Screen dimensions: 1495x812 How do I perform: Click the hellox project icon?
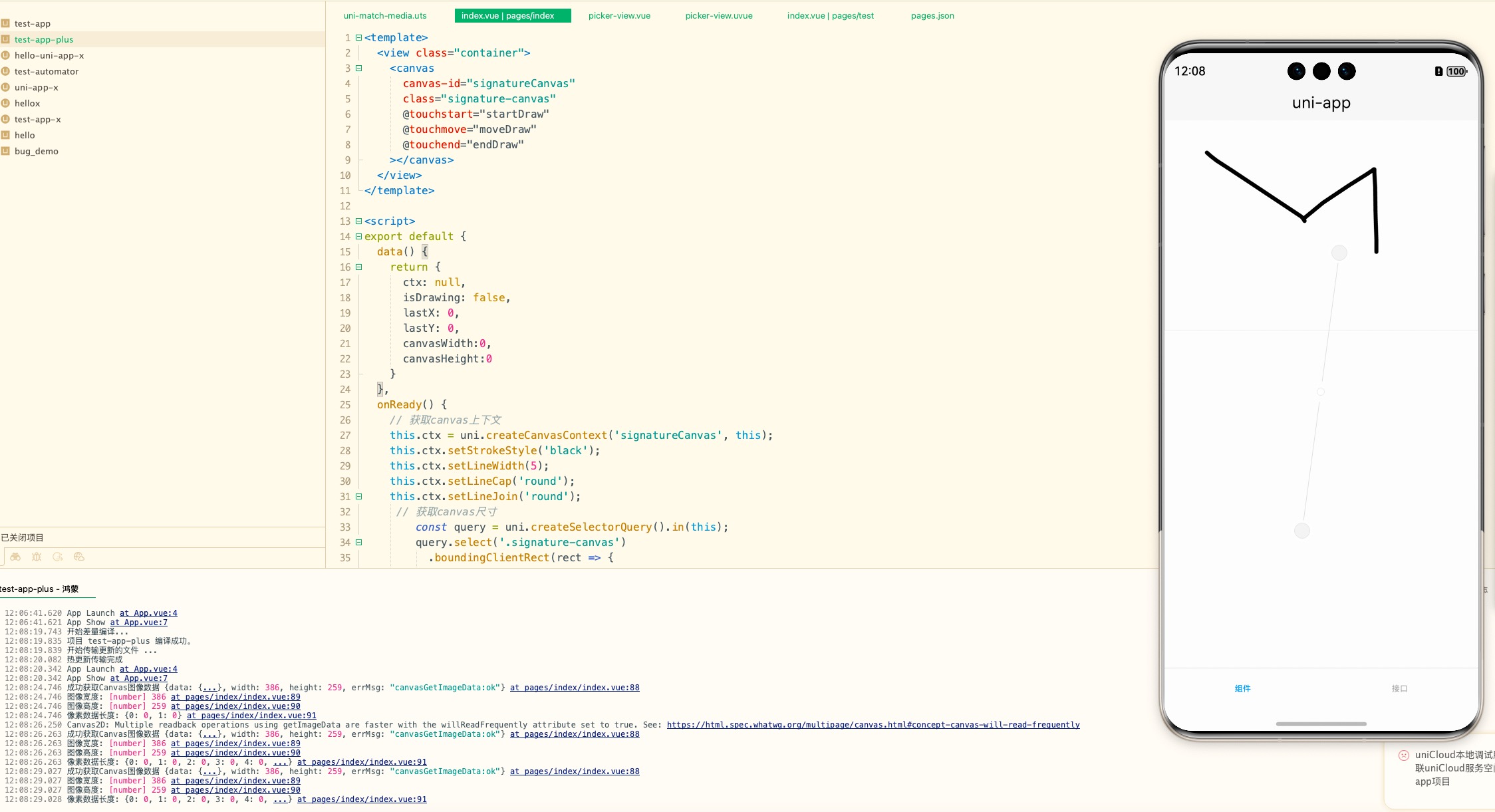(x=5, y=103)
